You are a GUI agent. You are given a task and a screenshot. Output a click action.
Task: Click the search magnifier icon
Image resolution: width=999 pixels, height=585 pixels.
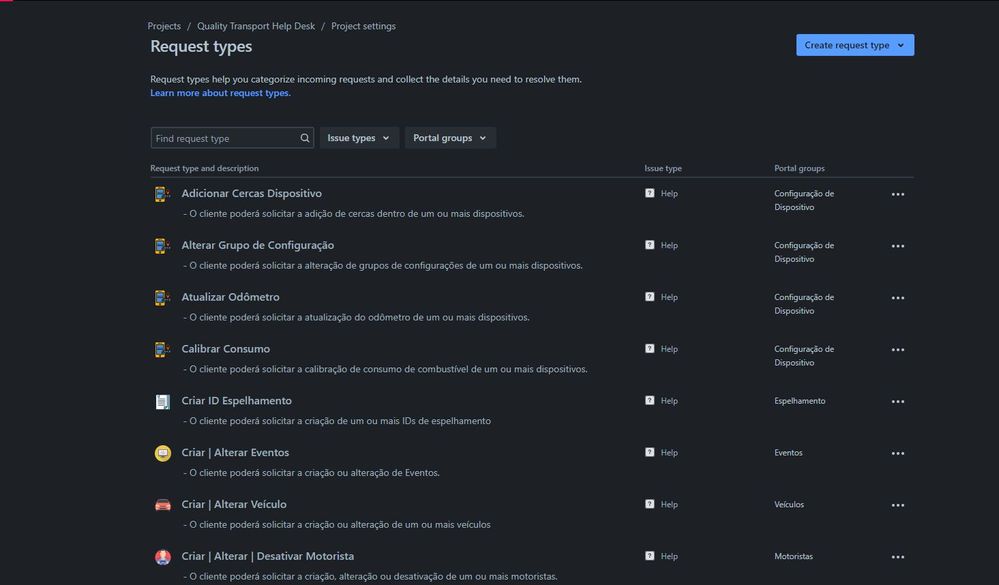tap(305, 138)
